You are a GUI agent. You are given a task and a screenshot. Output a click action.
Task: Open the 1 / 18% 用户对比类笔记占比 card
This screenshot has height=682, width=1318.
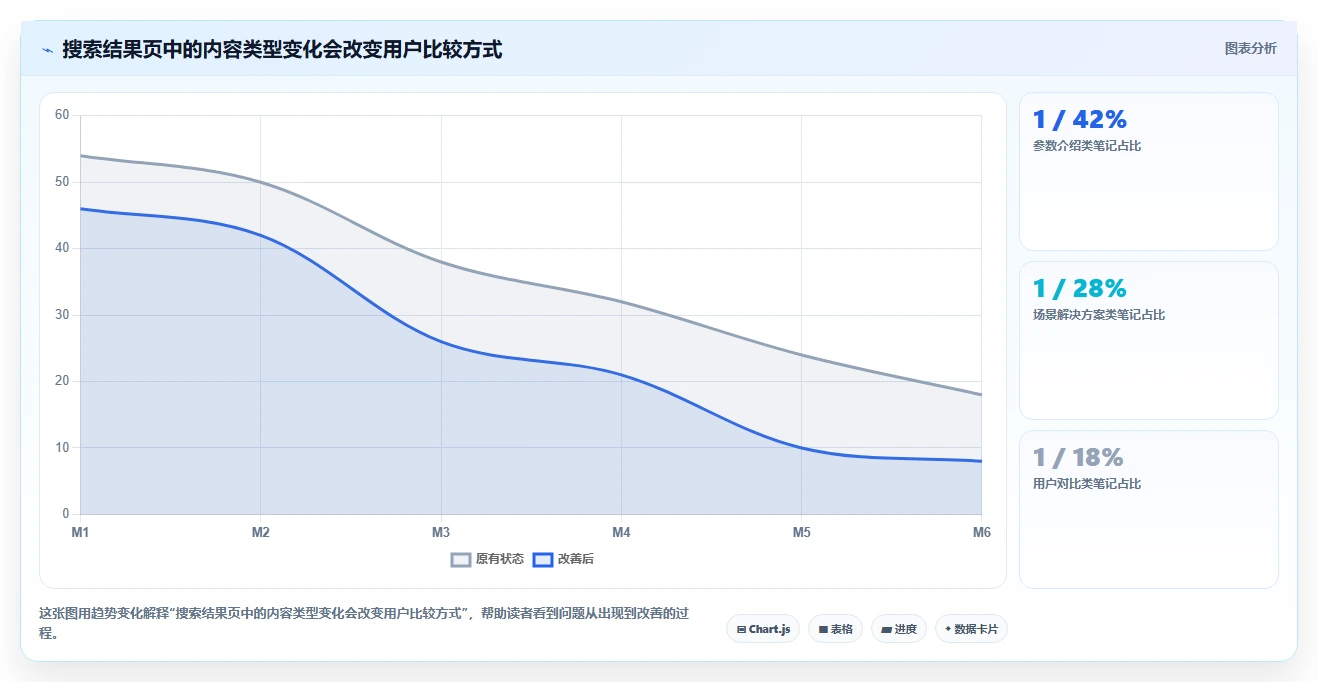(x=1148, y=509)
